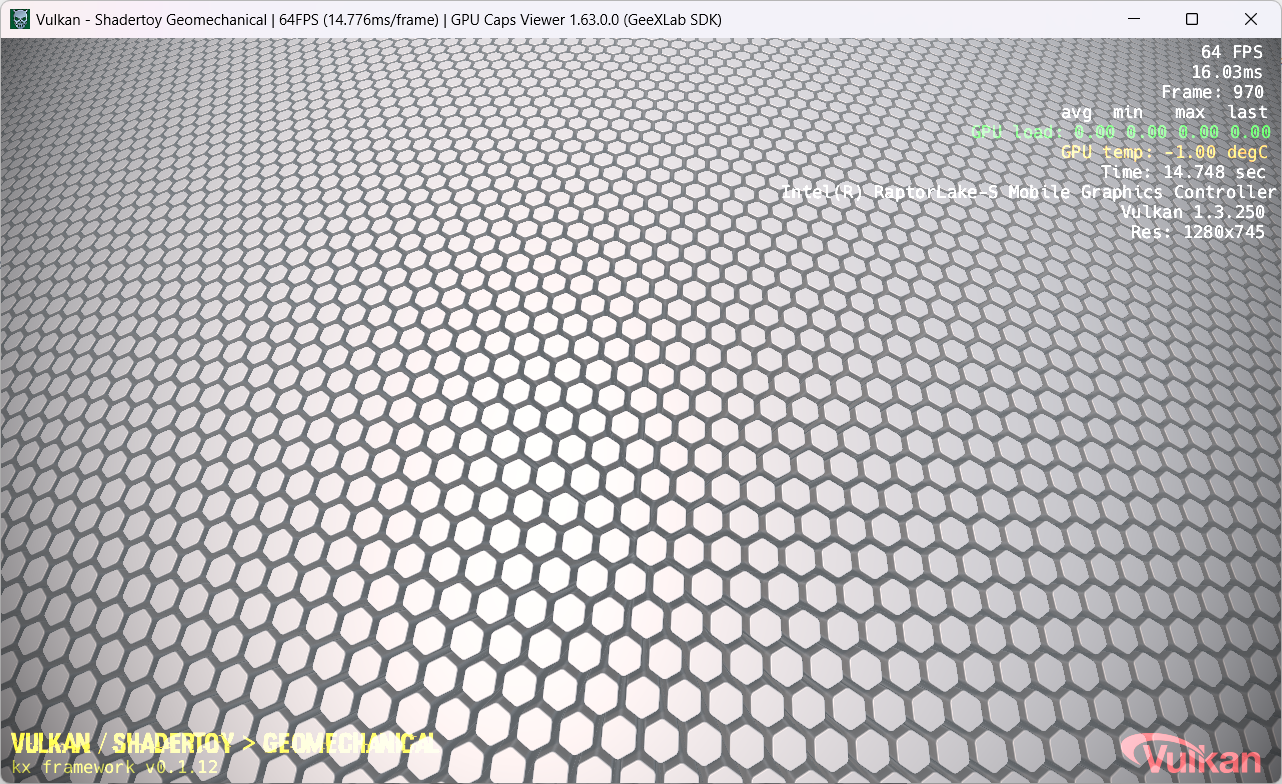The width and height of the screenshot is (1282, 784).
Task: Minimize the Shadertoy Geomechanical window
Action: [1133, 19]
